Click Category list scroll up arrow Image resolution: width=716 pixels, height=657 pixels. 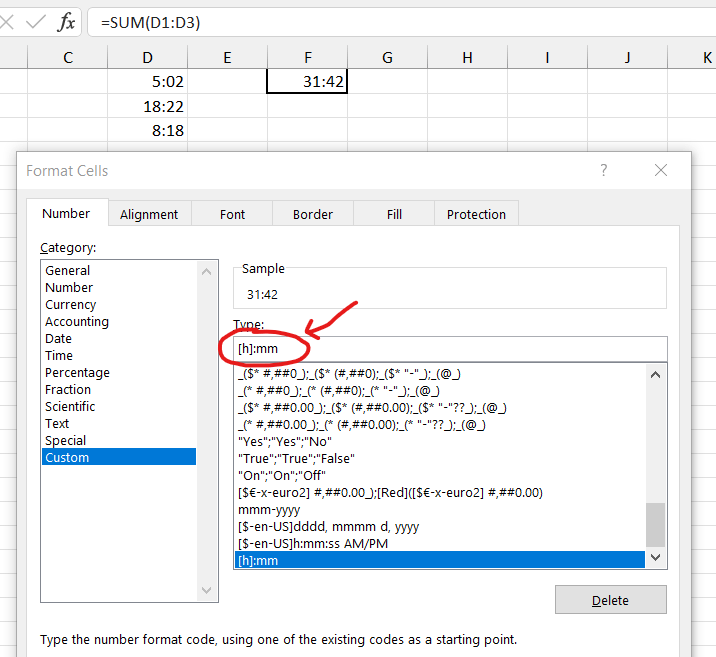(x=206, y=272)
